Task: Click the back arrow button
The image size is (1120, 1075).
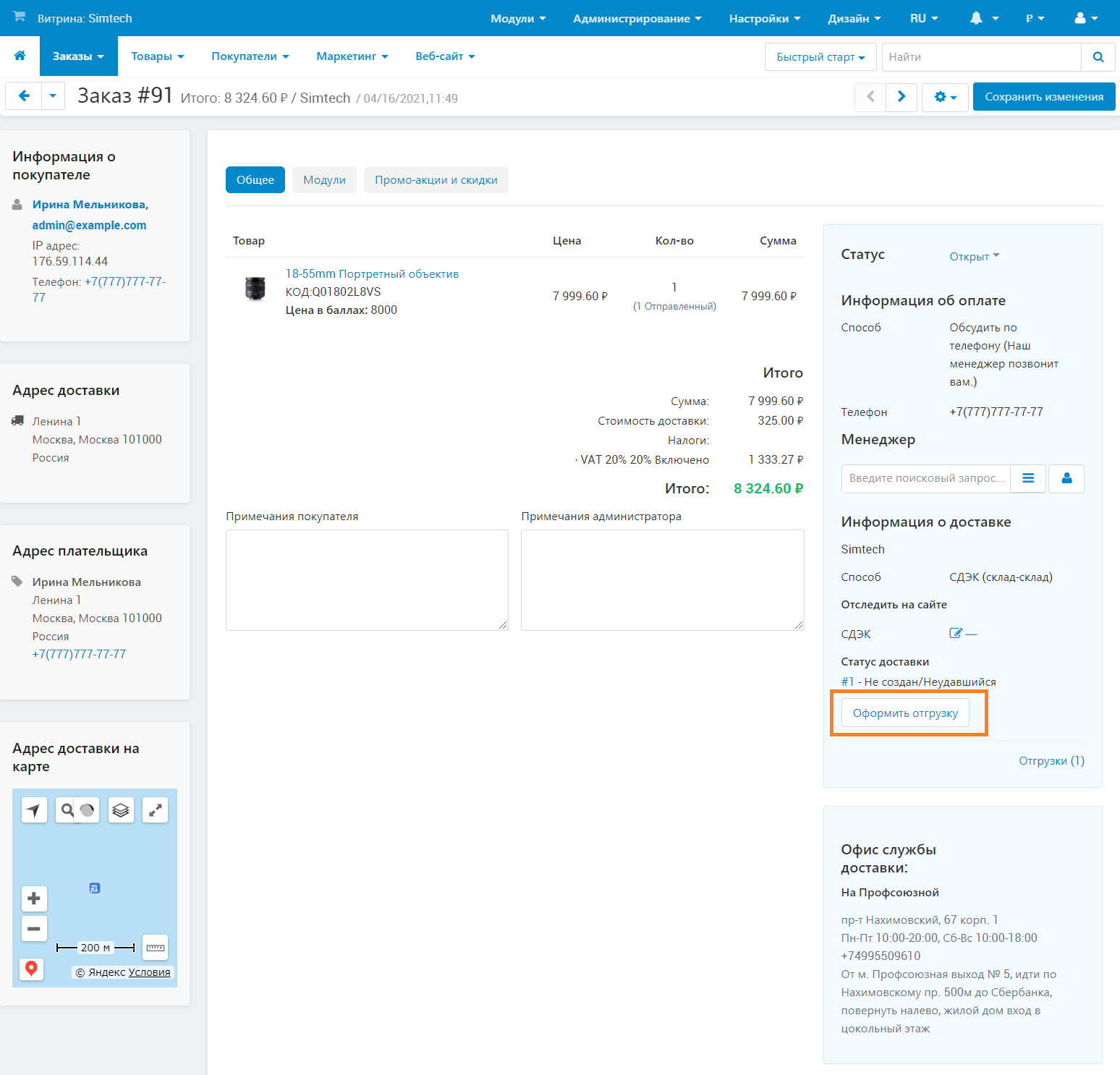Action: [24, 96]
